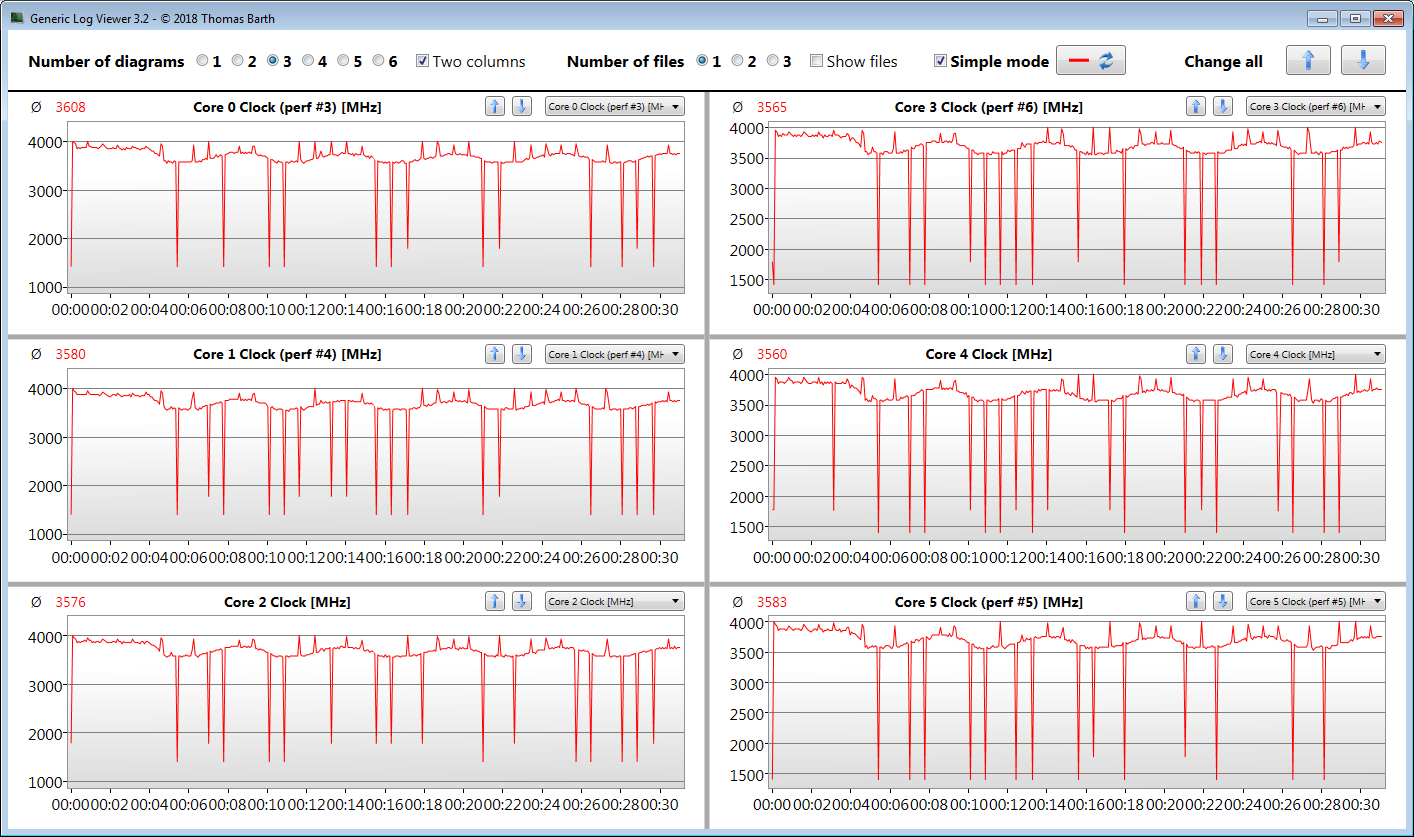The height and width of the screenshot is (837, 1414).
Task: Click the average value 3565
Action: [772, 107]
